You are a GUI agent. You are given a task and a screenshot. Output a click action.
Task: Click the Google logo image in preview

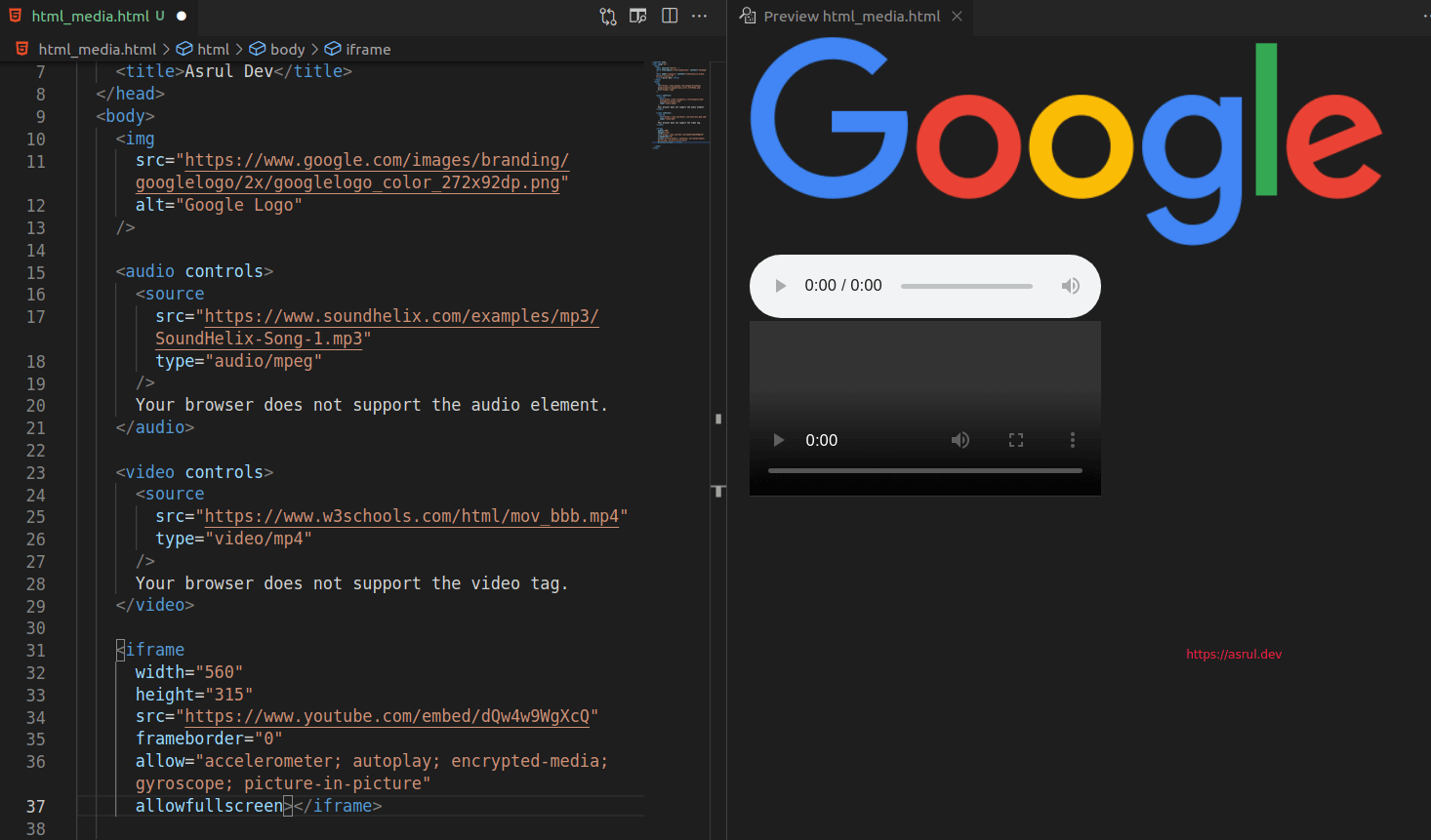[x=1066, y=142]
